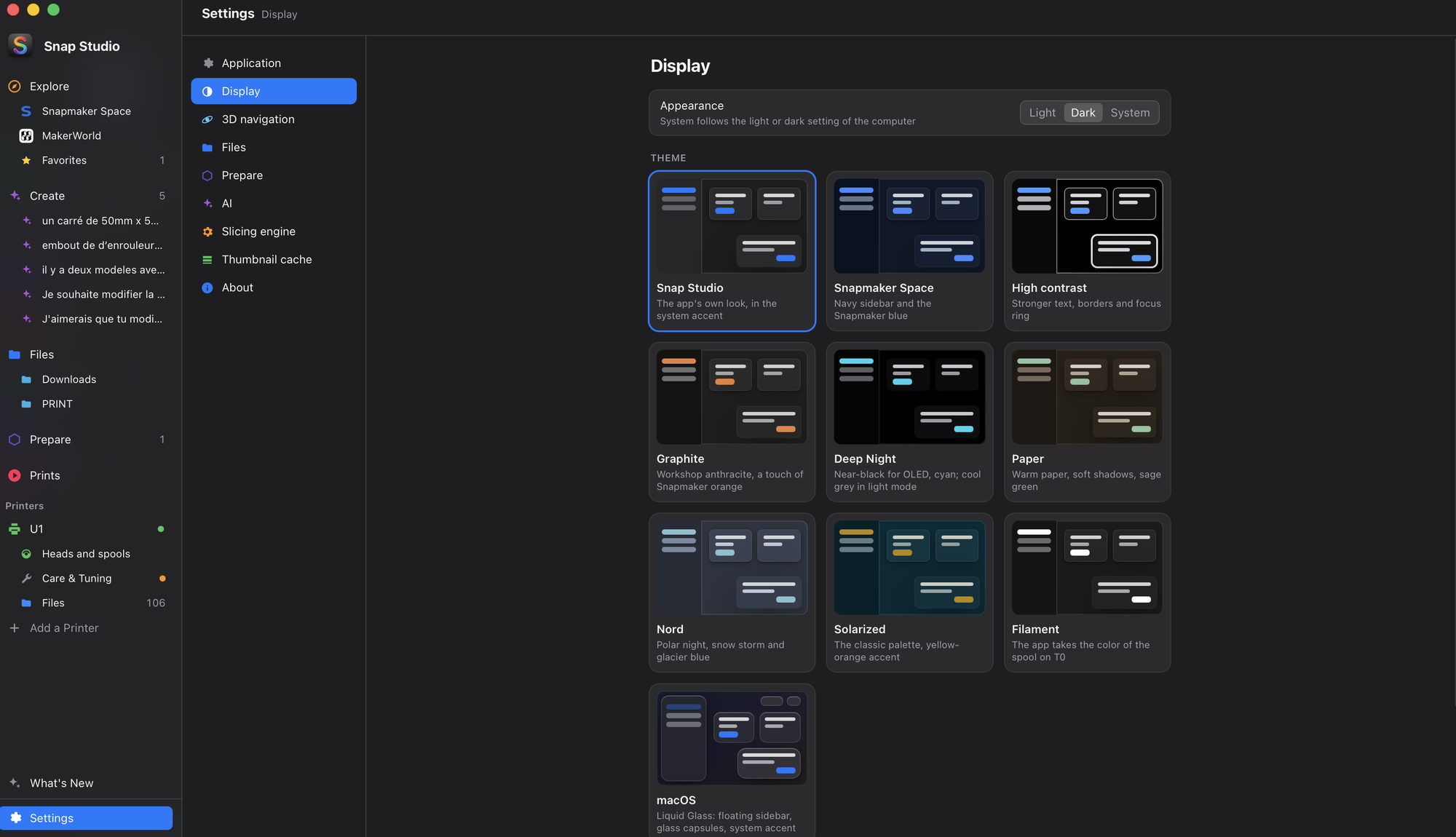The height and width of the screenshot is (837, 1456).
Task: Open the 'il y a deux modeles' creation
Action: coord(87,270)
